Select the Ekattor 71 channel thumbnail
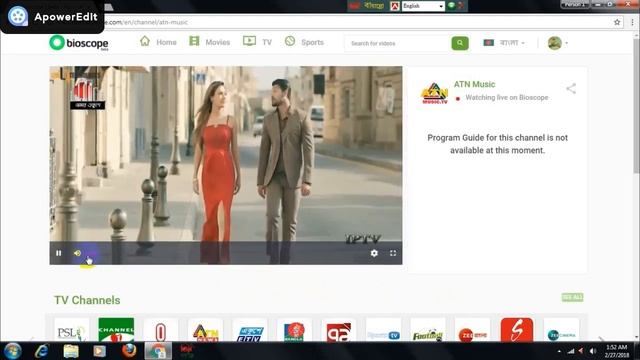The image size is (640, 360). click(x=339, y=330)
